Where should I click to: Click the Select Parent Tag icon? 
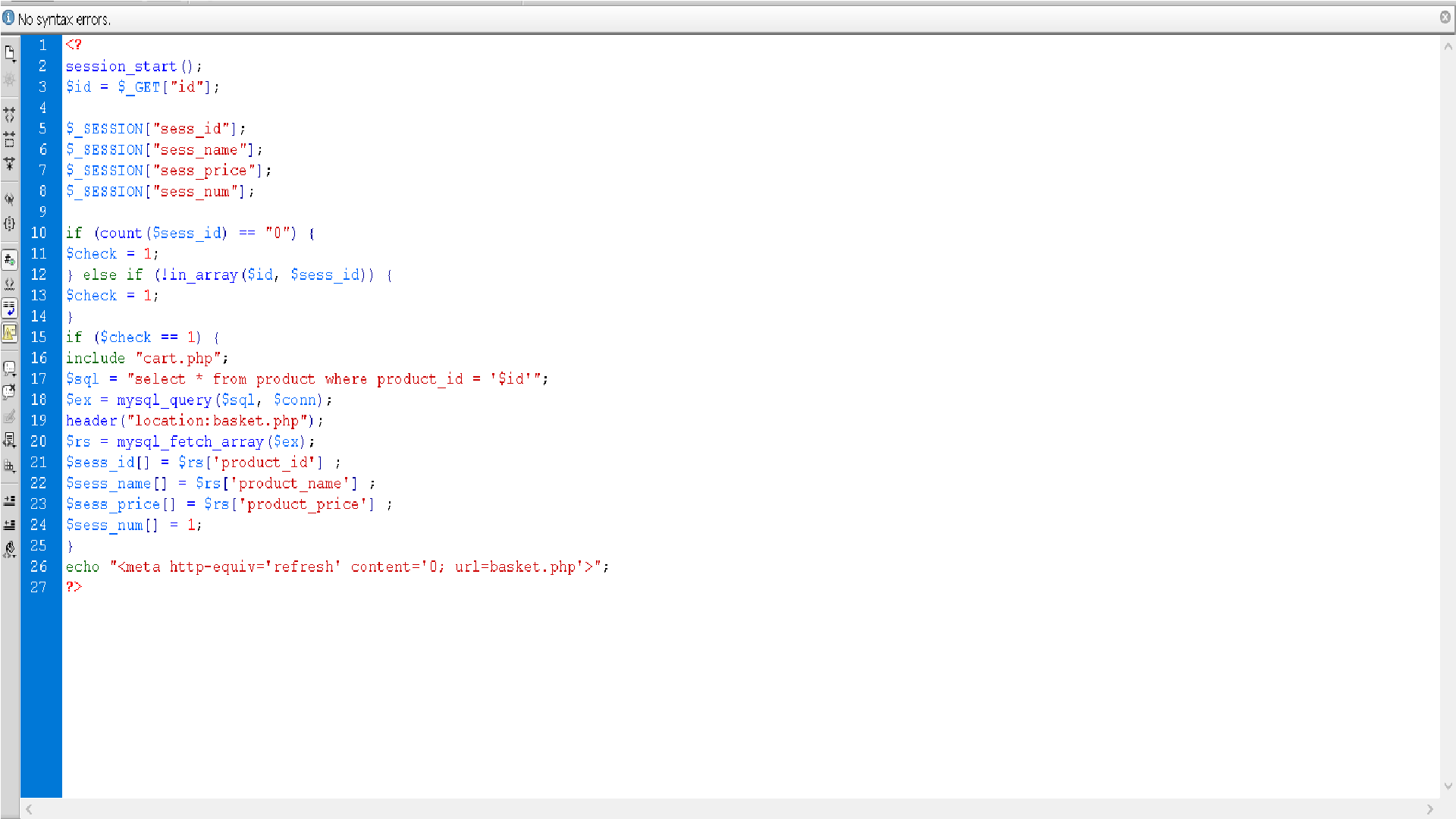coord(10,199)
